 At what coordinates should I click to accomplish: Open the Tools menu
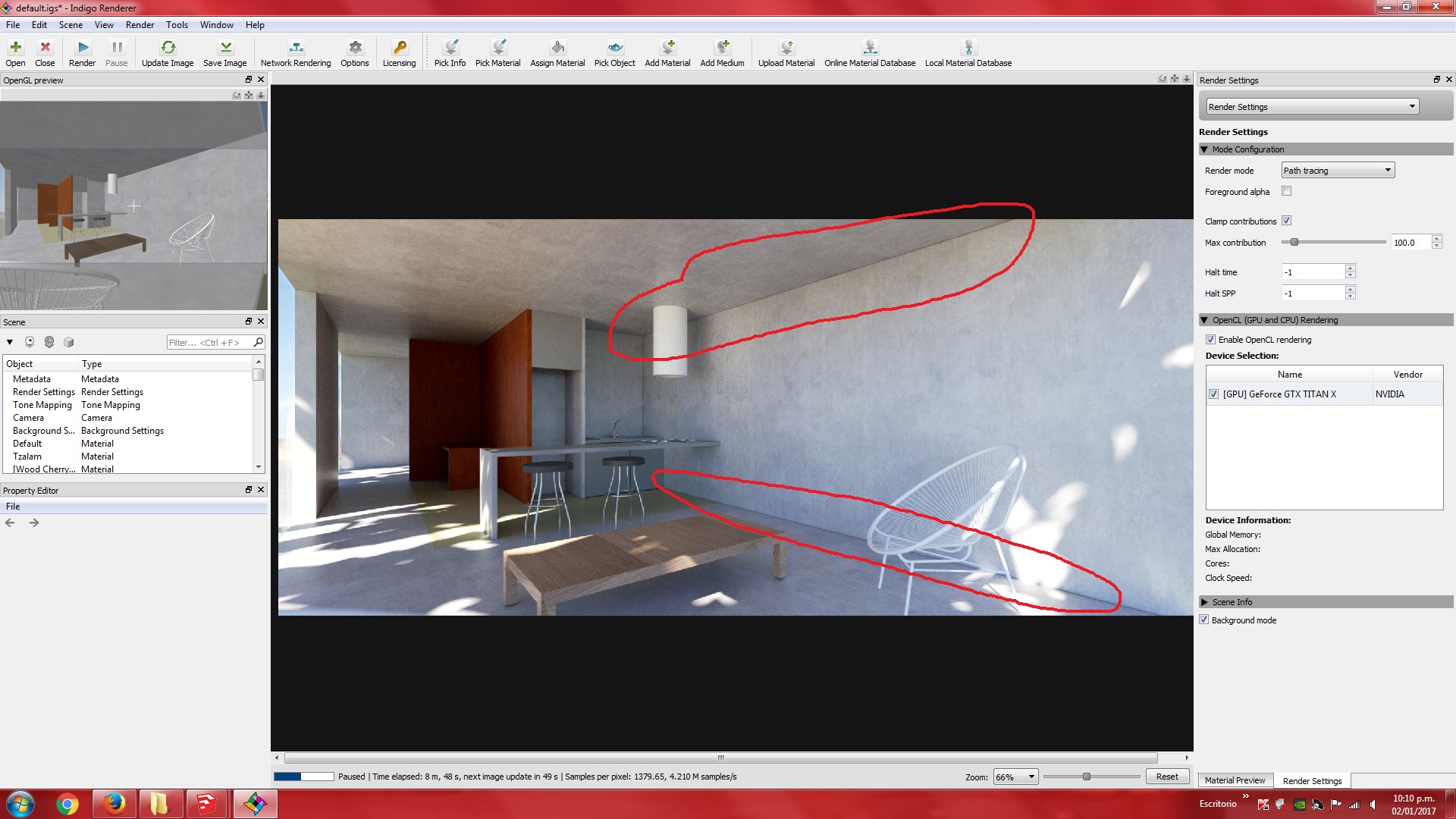click(177, 25)
